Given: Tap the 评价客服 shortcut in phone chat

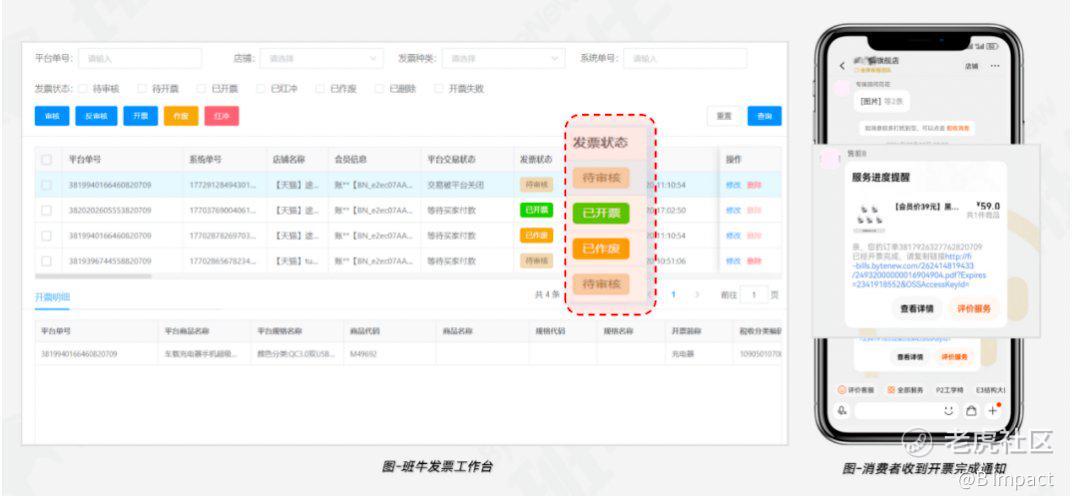Looking at the screenshot, I should (x=856, y=390).
